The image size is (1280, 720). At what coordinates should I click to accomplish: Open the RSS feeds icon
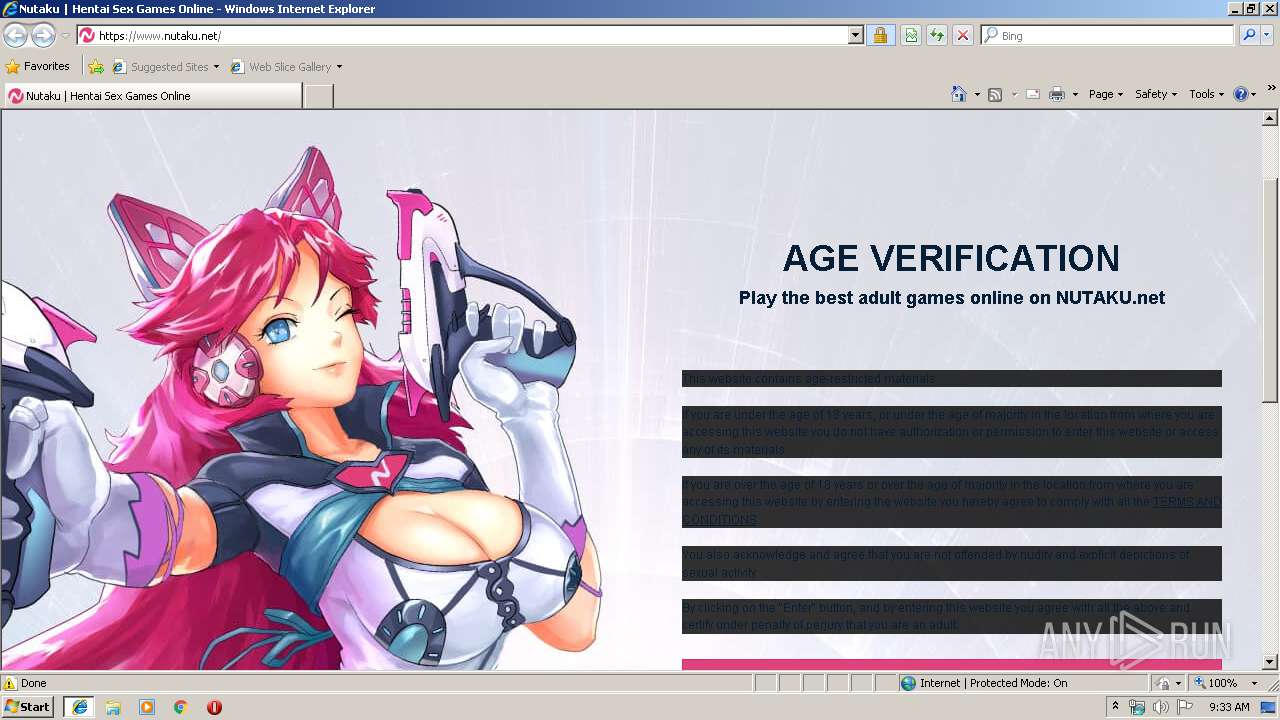pos(995,94)
